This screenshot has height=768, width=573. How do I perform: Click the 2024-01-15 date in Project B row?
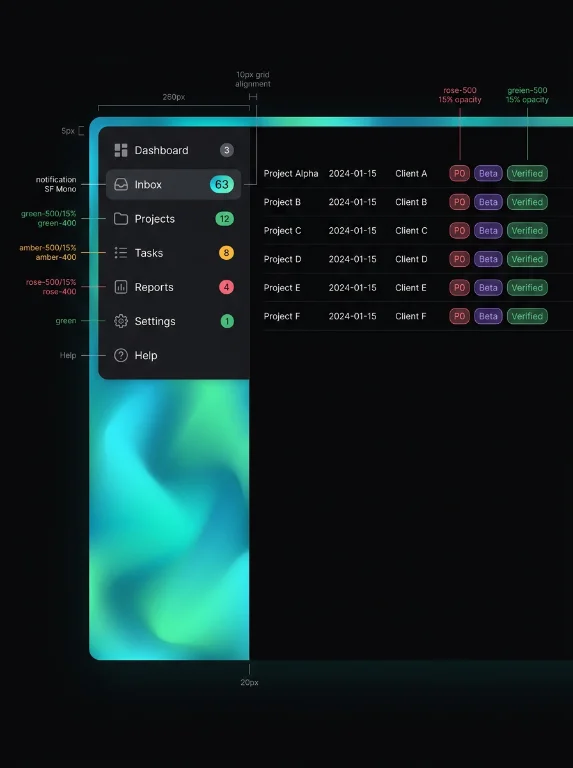click(x=353, y=202)
